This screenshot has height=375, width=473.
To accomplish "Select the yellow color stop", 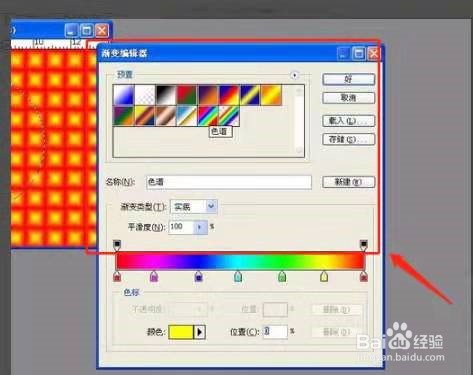I will tap(324, 276).
